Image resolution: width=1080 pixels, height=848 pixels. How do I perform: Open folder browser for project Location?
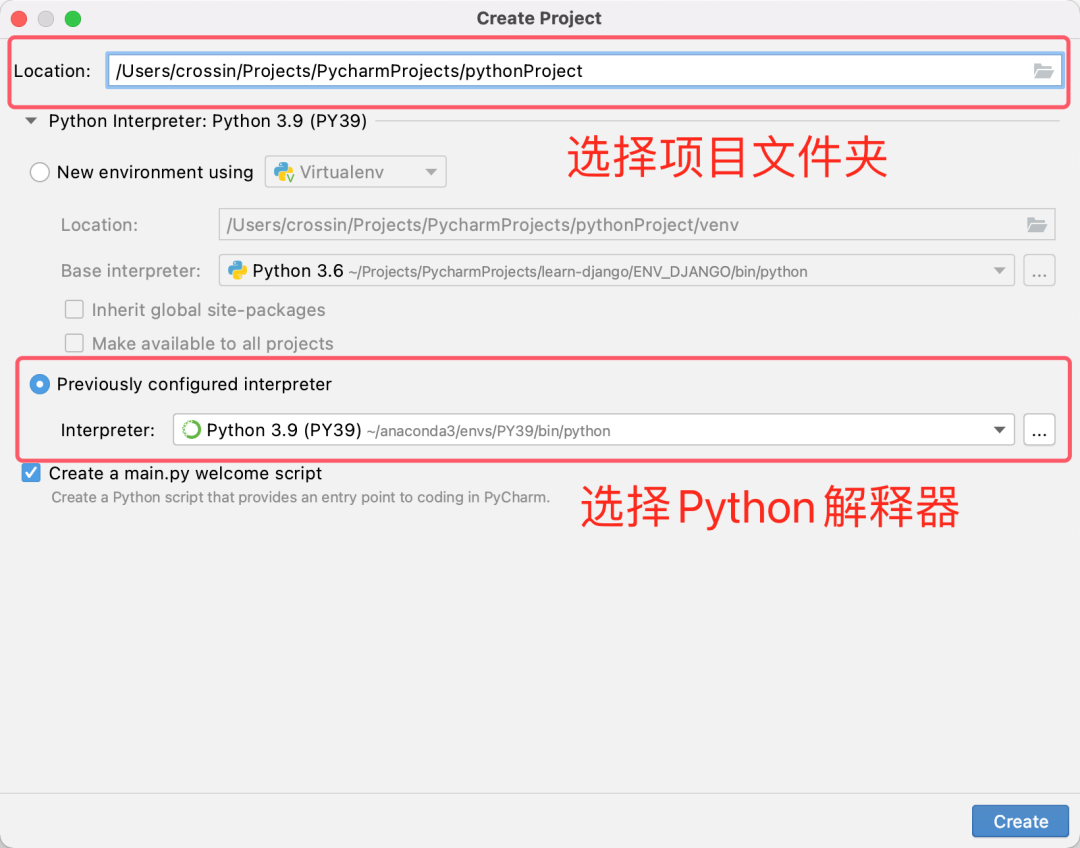point(1043,71)
